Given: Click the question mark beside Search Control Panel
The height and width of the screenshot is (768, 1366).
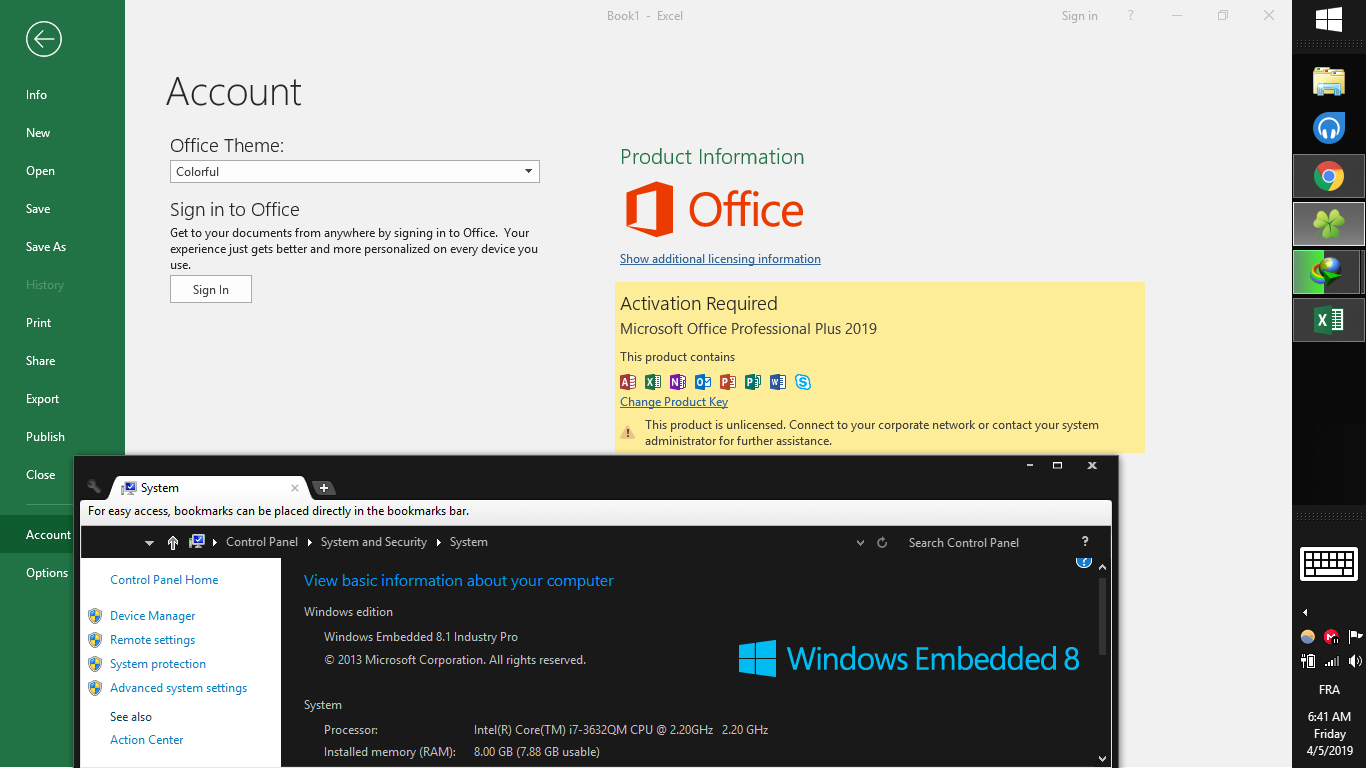Looking at the screenshot, I should coord(1085,541).
